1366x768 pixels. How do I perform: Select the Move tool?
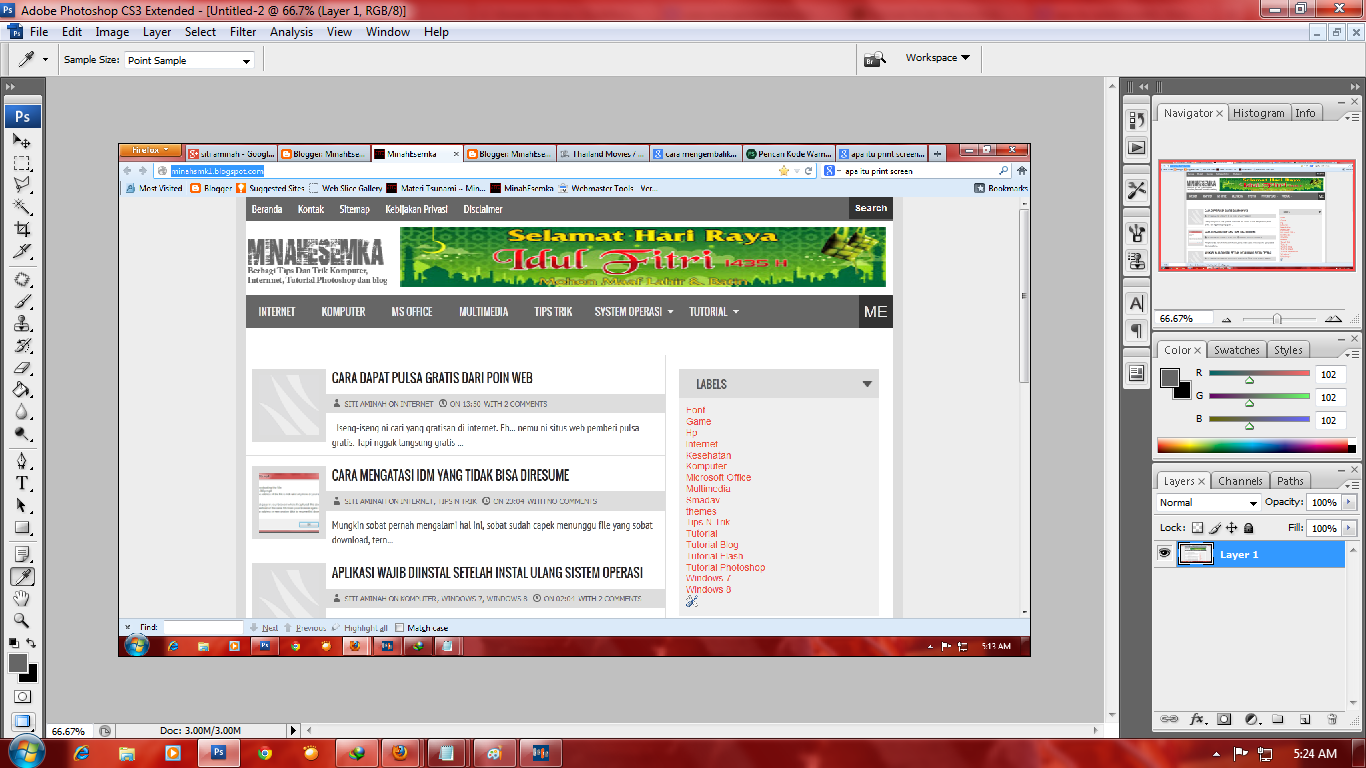tap(22, 140)
